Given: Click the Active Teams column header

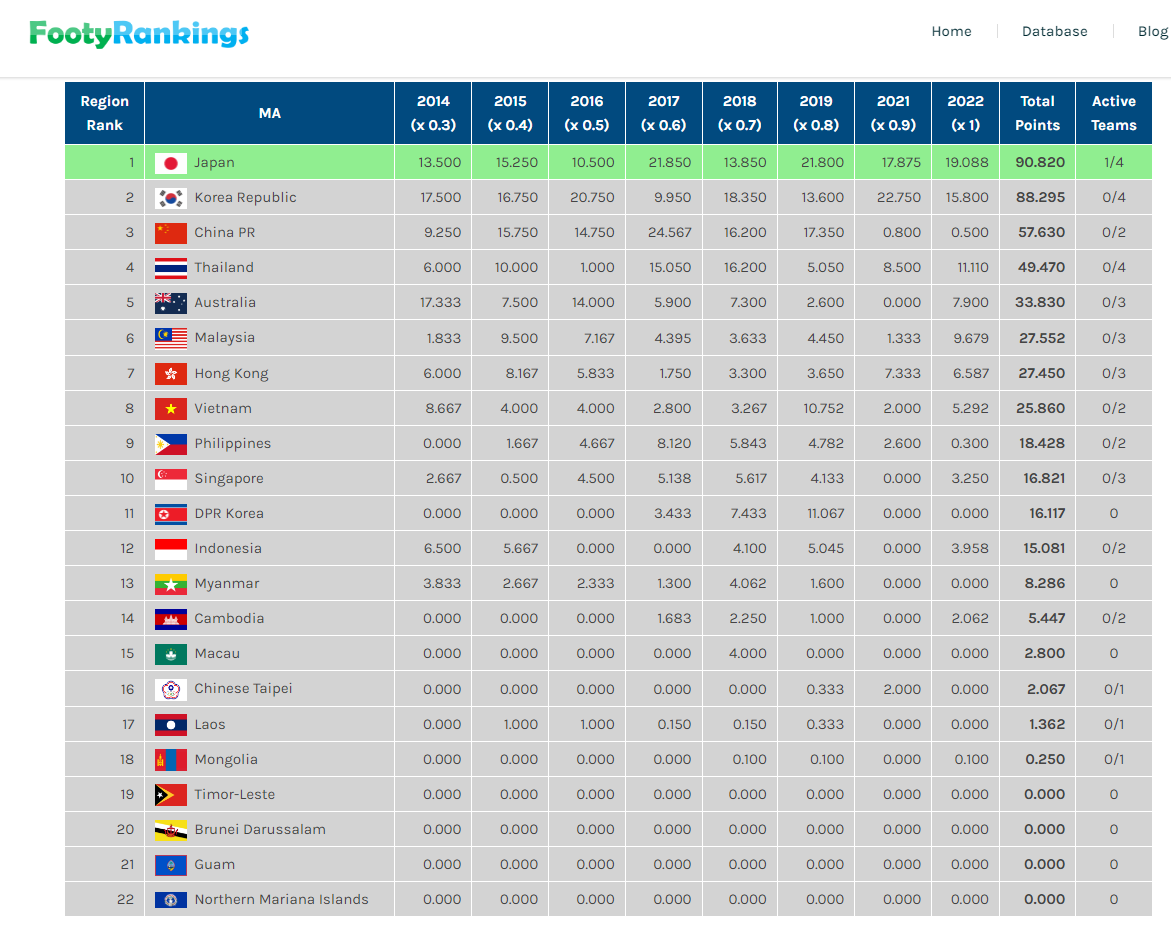Looking at the screenshot, I should pyautogui.click(x=1113, y=113).
